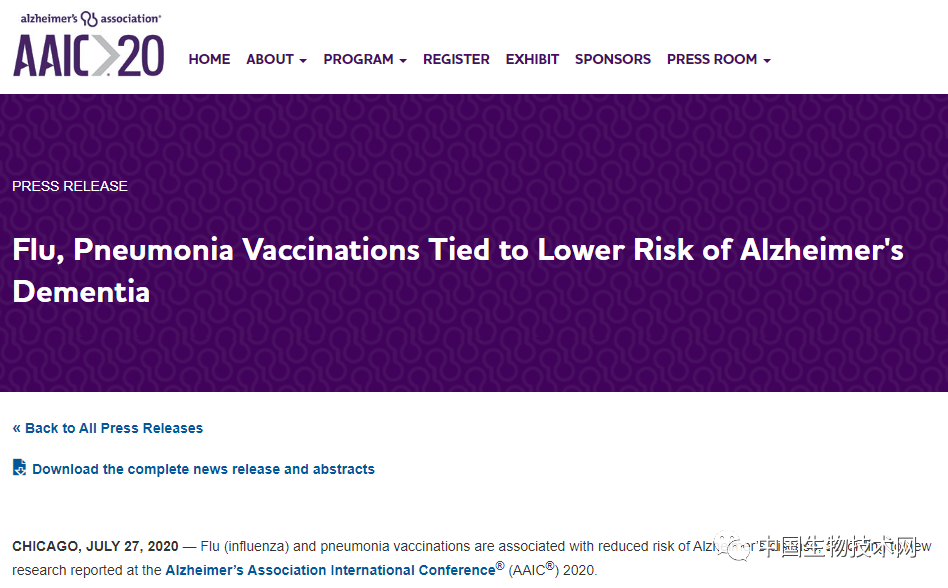This screenshot has width=948, height=588.
Task: Download the complete news release and abstracts
Action: (x=203, y=469)
